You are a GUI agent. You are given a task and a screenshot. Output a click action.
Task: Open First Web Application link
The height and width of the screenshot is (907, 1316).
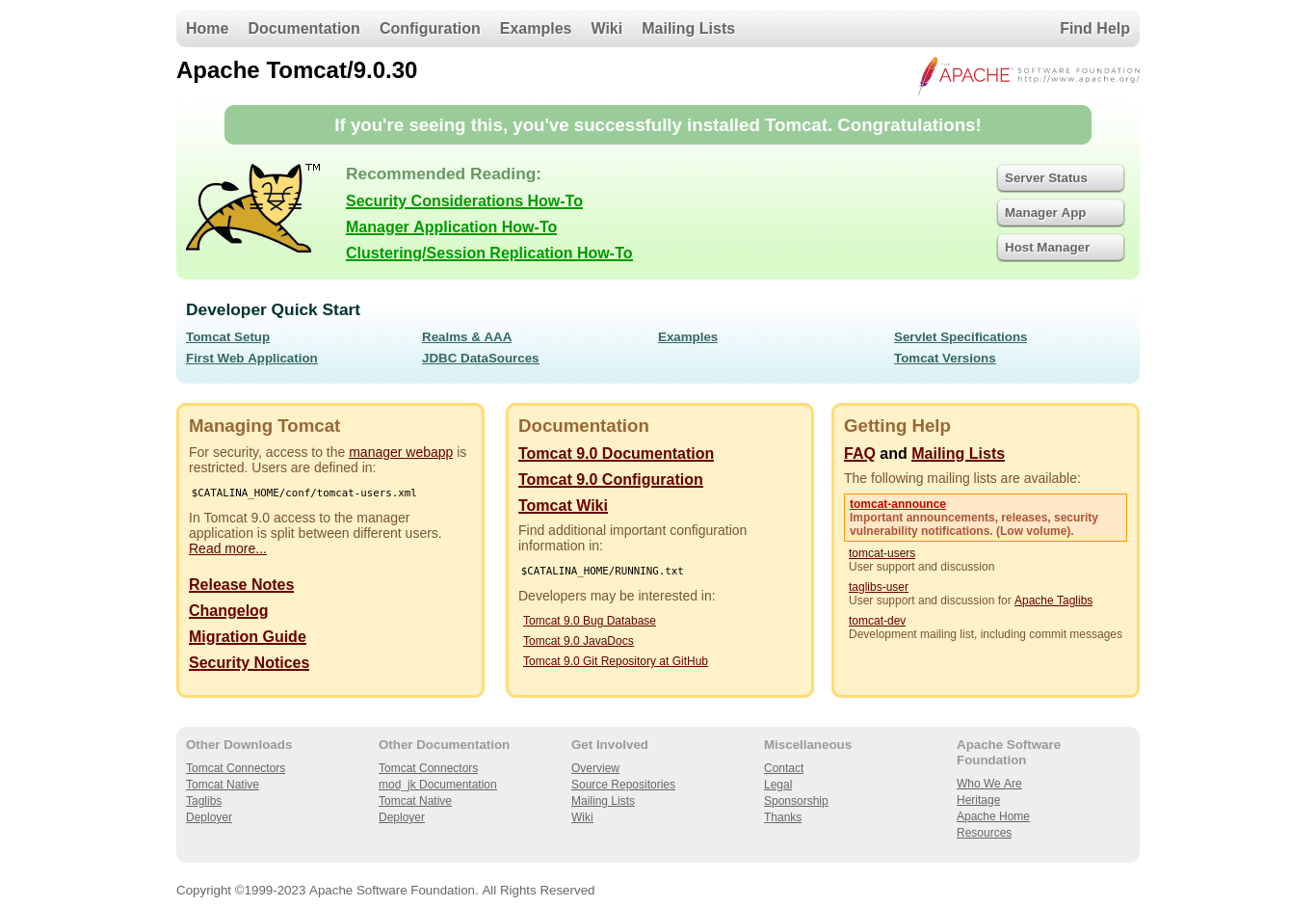pos(251,358)
